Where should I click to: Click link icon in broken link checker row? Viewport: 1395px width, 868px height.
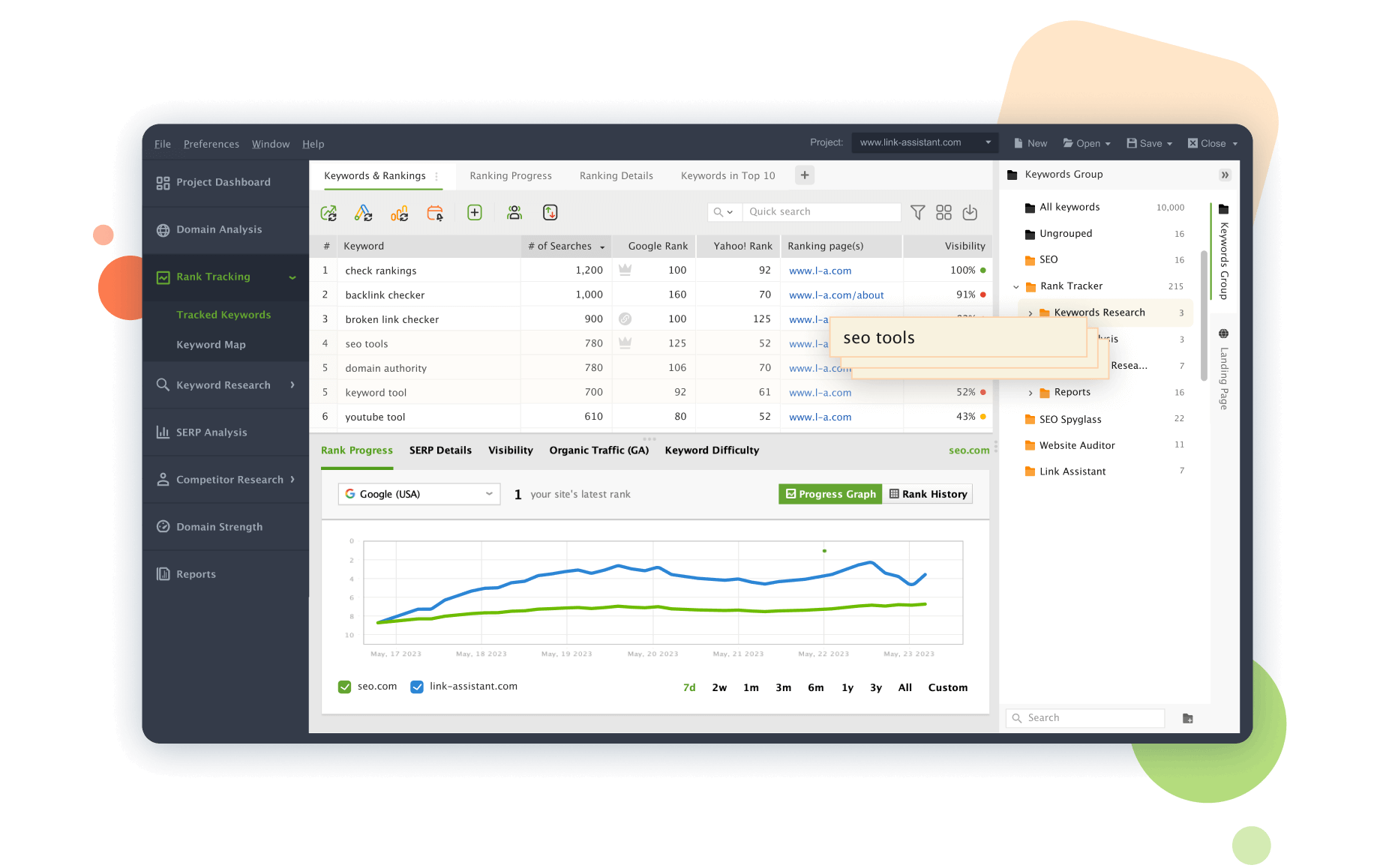point(625,319)
